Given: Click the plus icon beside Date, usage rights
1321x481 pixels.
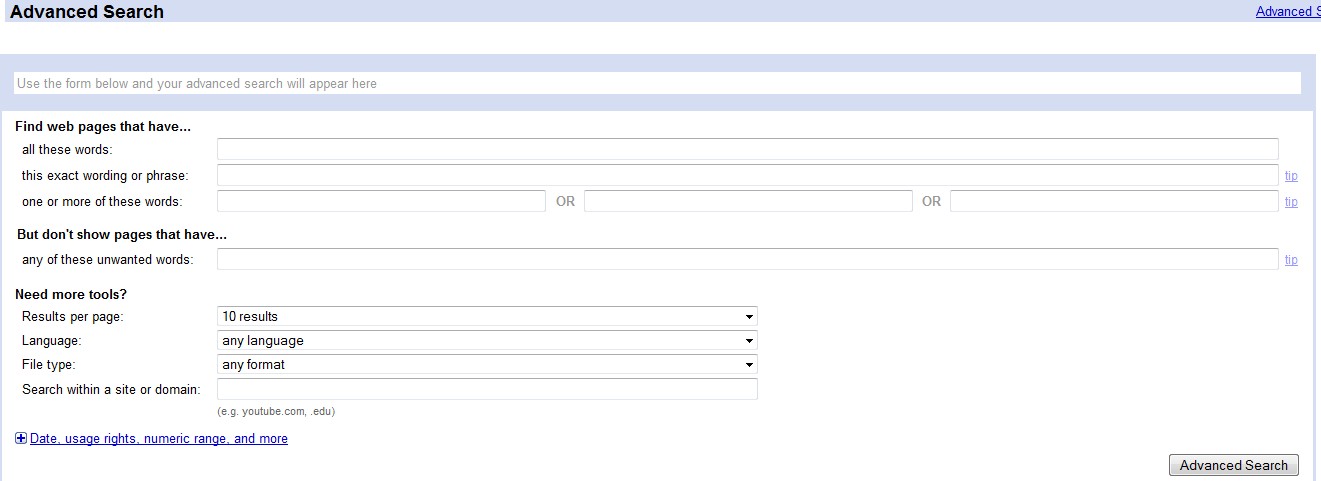Looking at the screenshot, I should (21, 438).
